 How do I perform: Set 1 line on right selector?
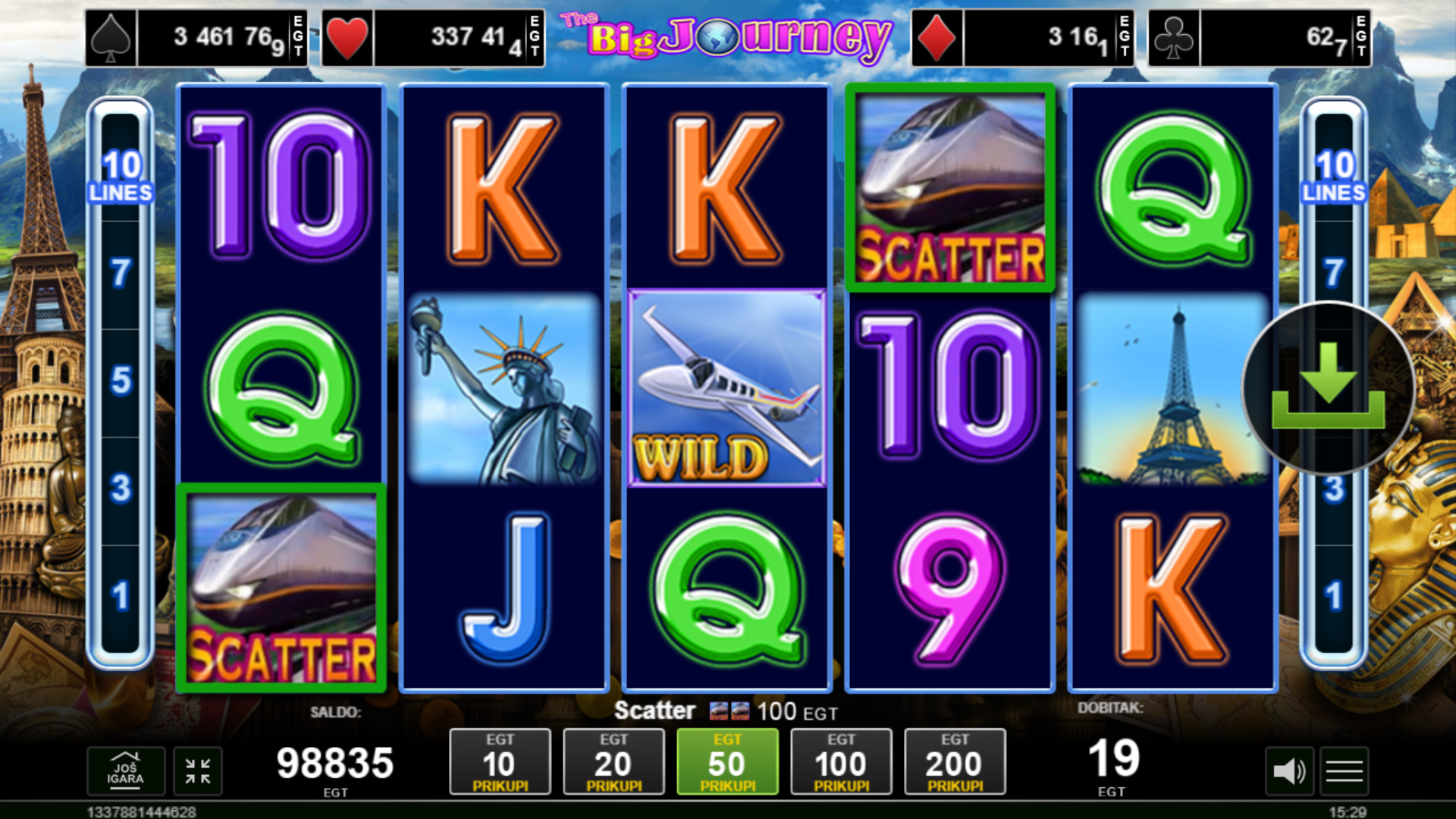[x=1334, y=596]
